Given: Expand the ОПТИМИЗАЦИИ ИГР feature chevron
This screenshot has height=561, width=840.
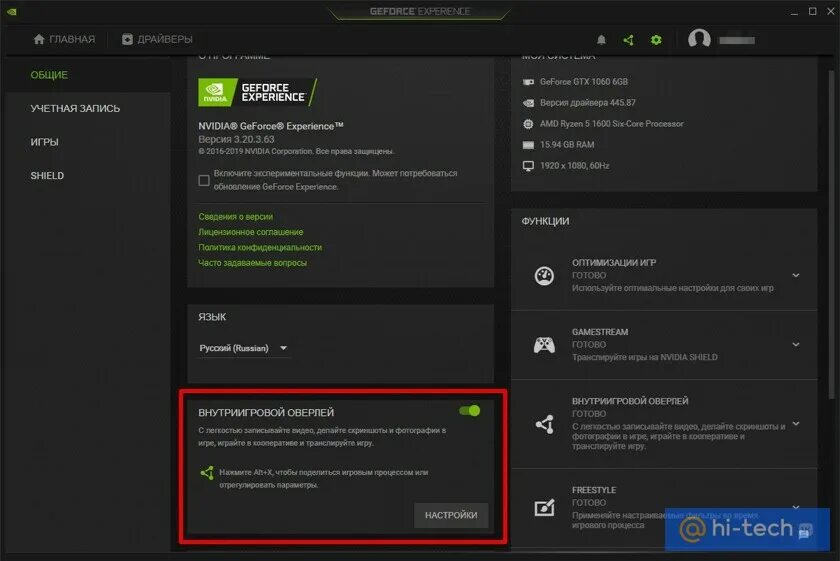Looking at the screenshot, I should (x=796, y=275).
